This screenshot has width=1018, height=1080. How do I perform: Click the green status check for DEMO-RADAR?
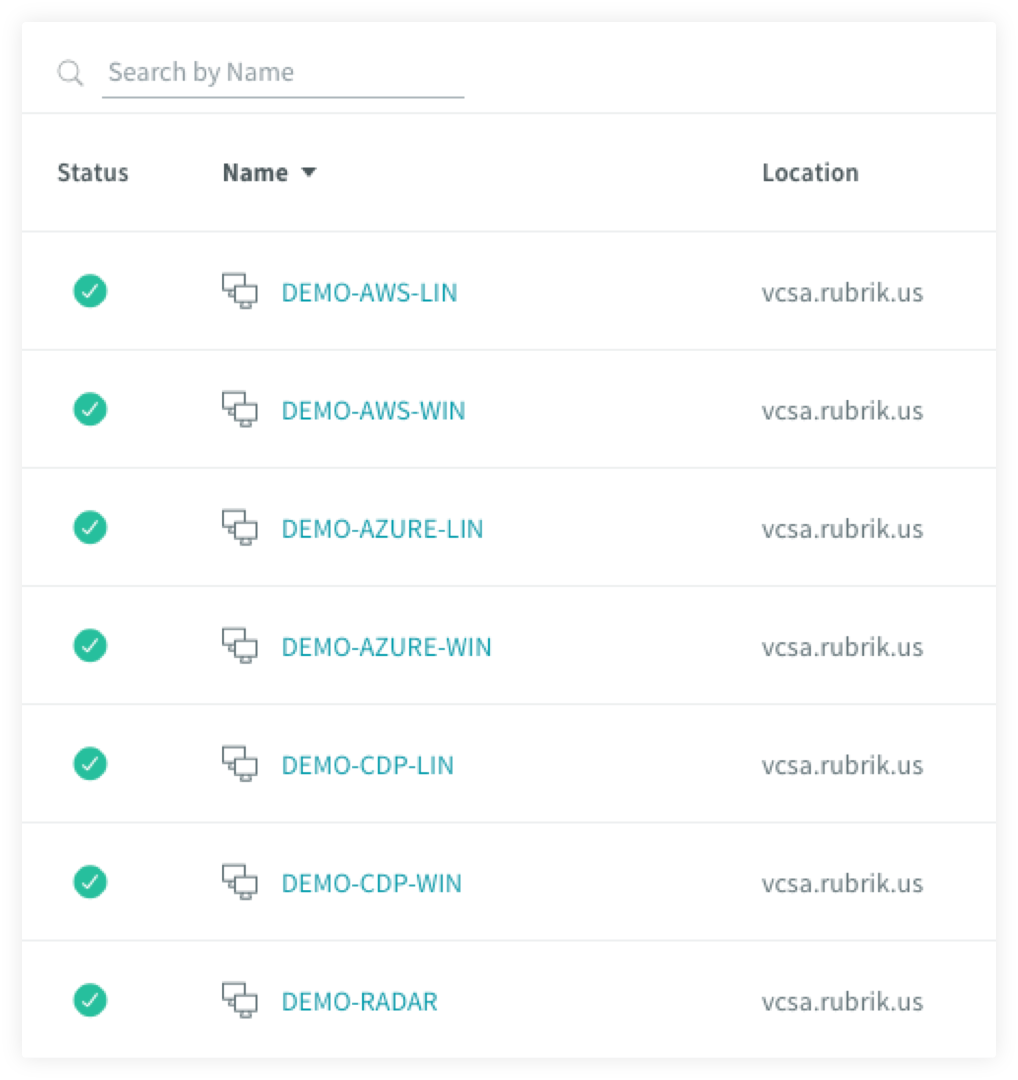tap(90, 1000)
